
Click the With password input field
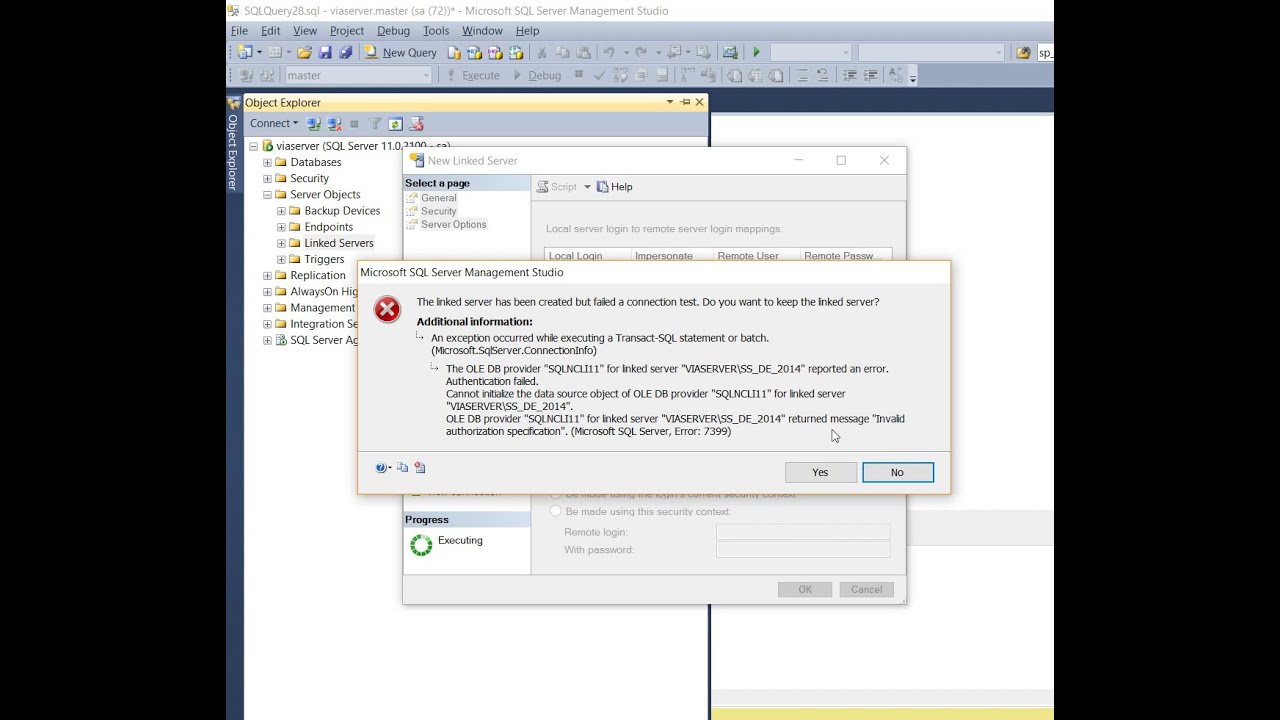pos(802,550)
